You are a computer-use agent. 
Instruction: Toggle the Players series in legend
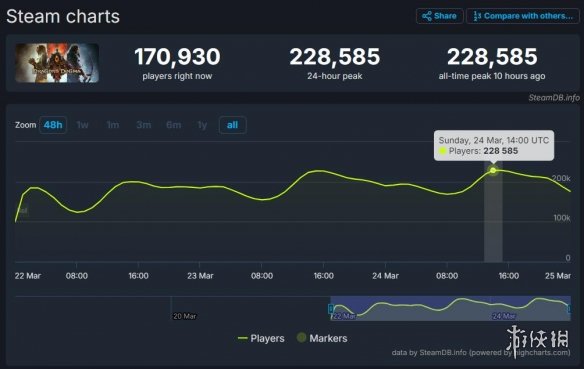(261, 338)
